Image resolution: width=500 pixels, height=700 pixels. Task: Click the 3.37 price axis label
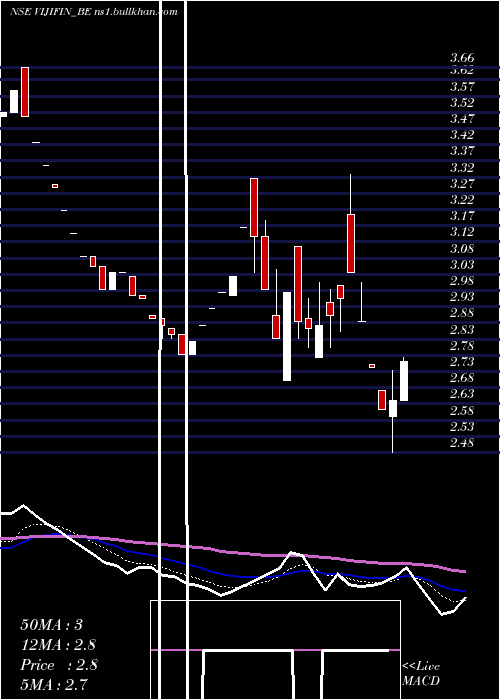pos(462,150)
